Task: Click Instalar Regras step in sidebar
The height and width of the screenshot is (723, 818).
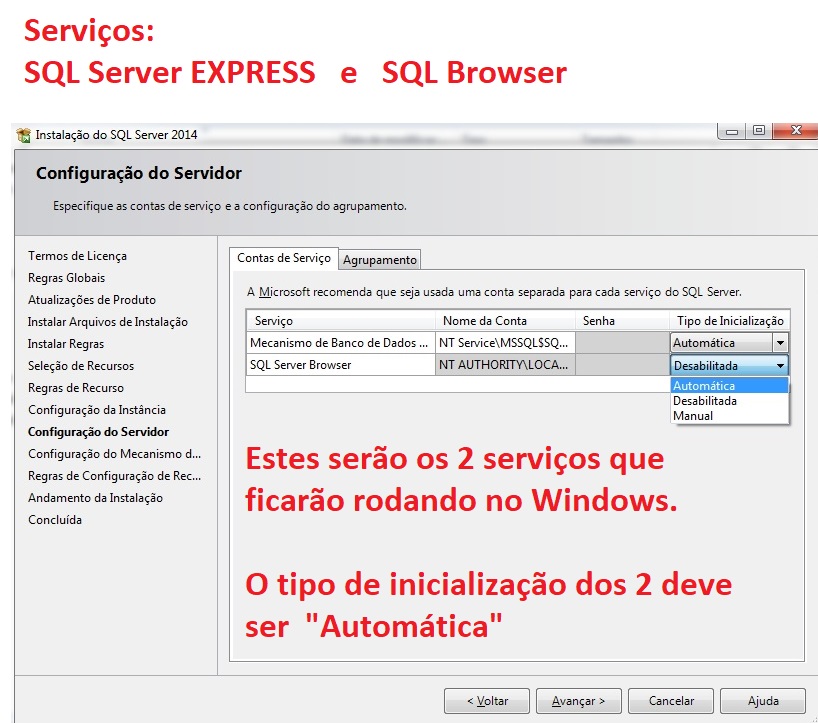Action: (66, 344)
